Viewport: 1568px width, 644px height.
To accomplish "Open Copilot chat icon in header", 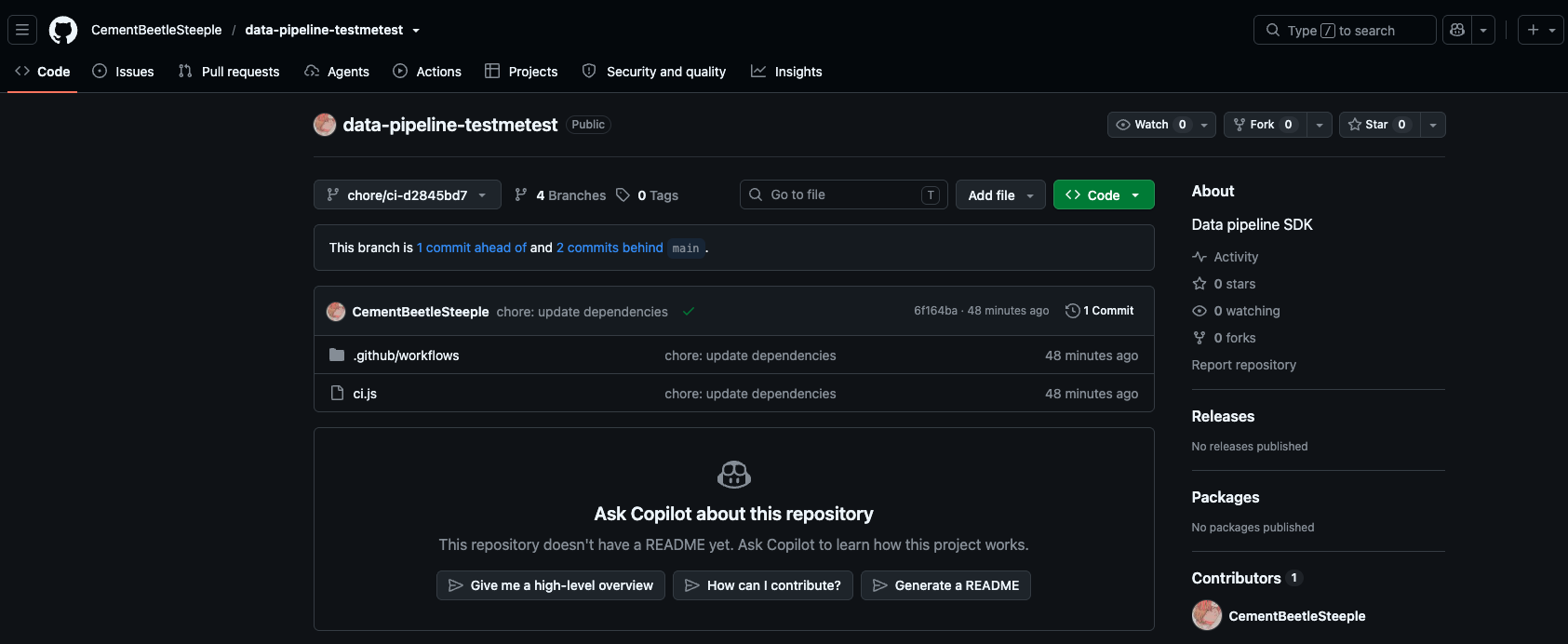I will [1457, 30].
